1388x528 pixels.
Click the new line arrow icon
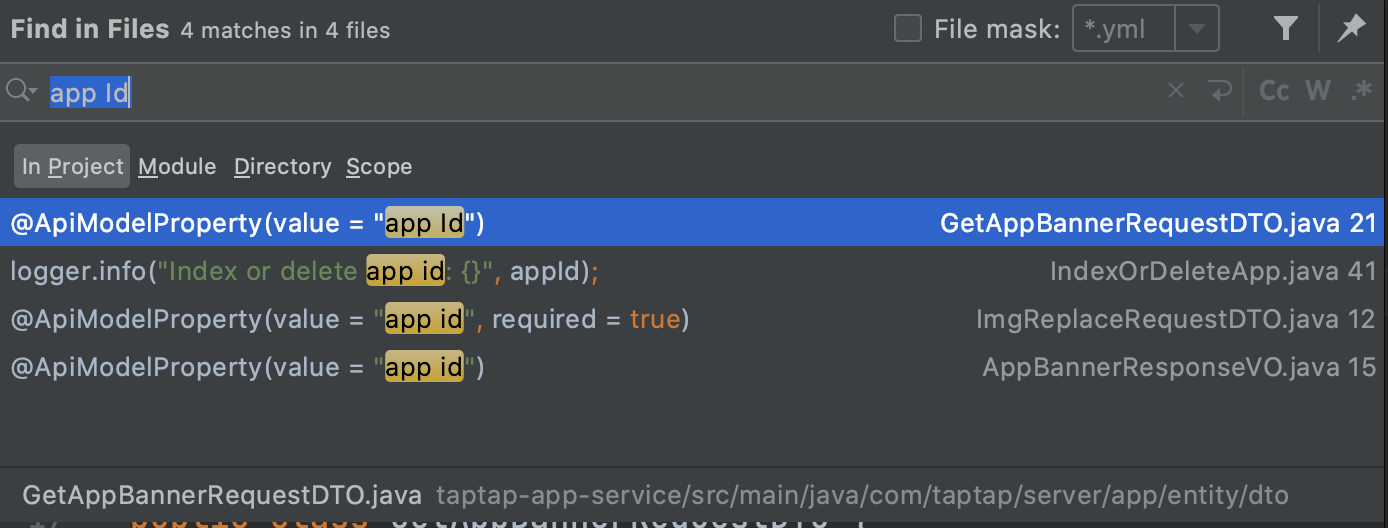[x=1220, y=91]
